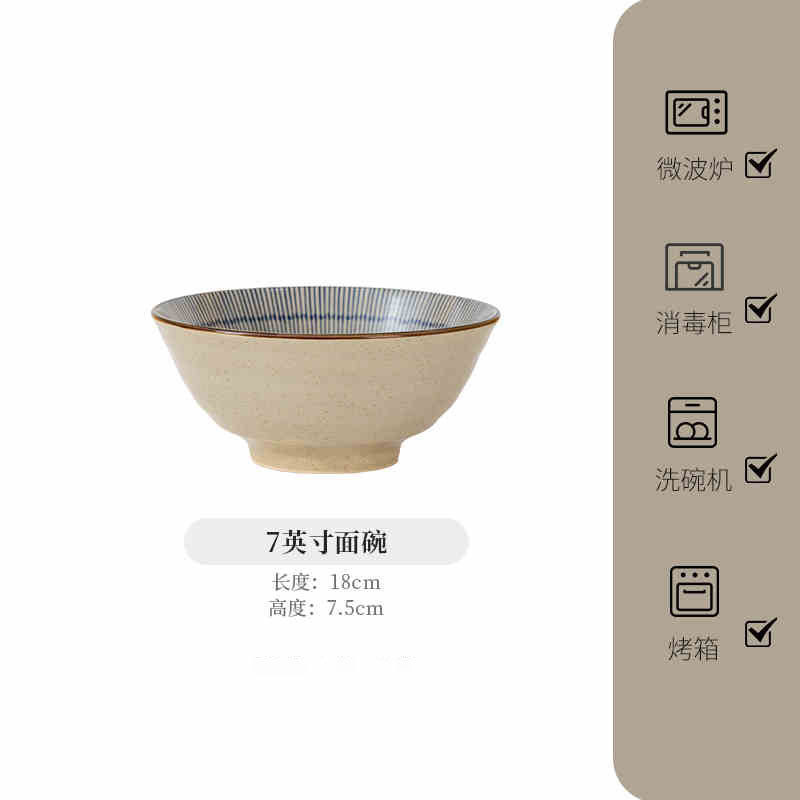Click the 消毒柜 text label

pyautogui.click(x=694, y=322)
